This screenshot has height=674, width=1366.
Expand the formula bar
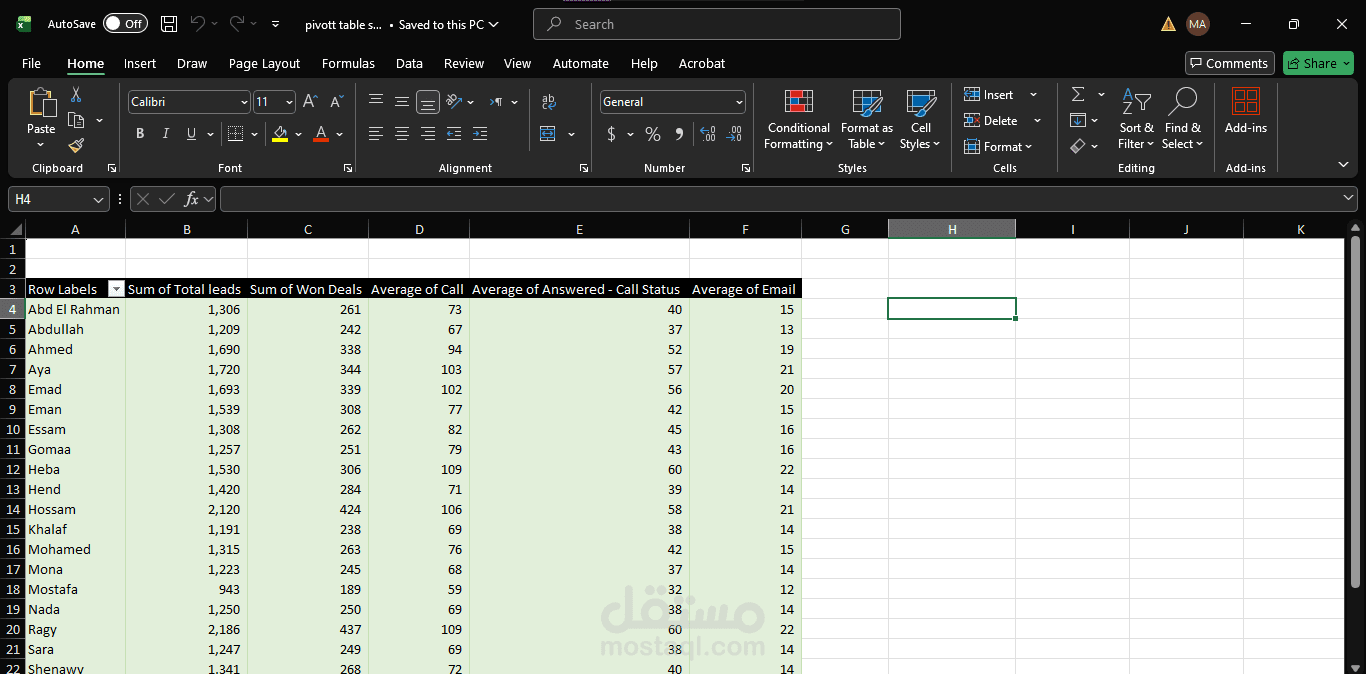click(1349, 199)
